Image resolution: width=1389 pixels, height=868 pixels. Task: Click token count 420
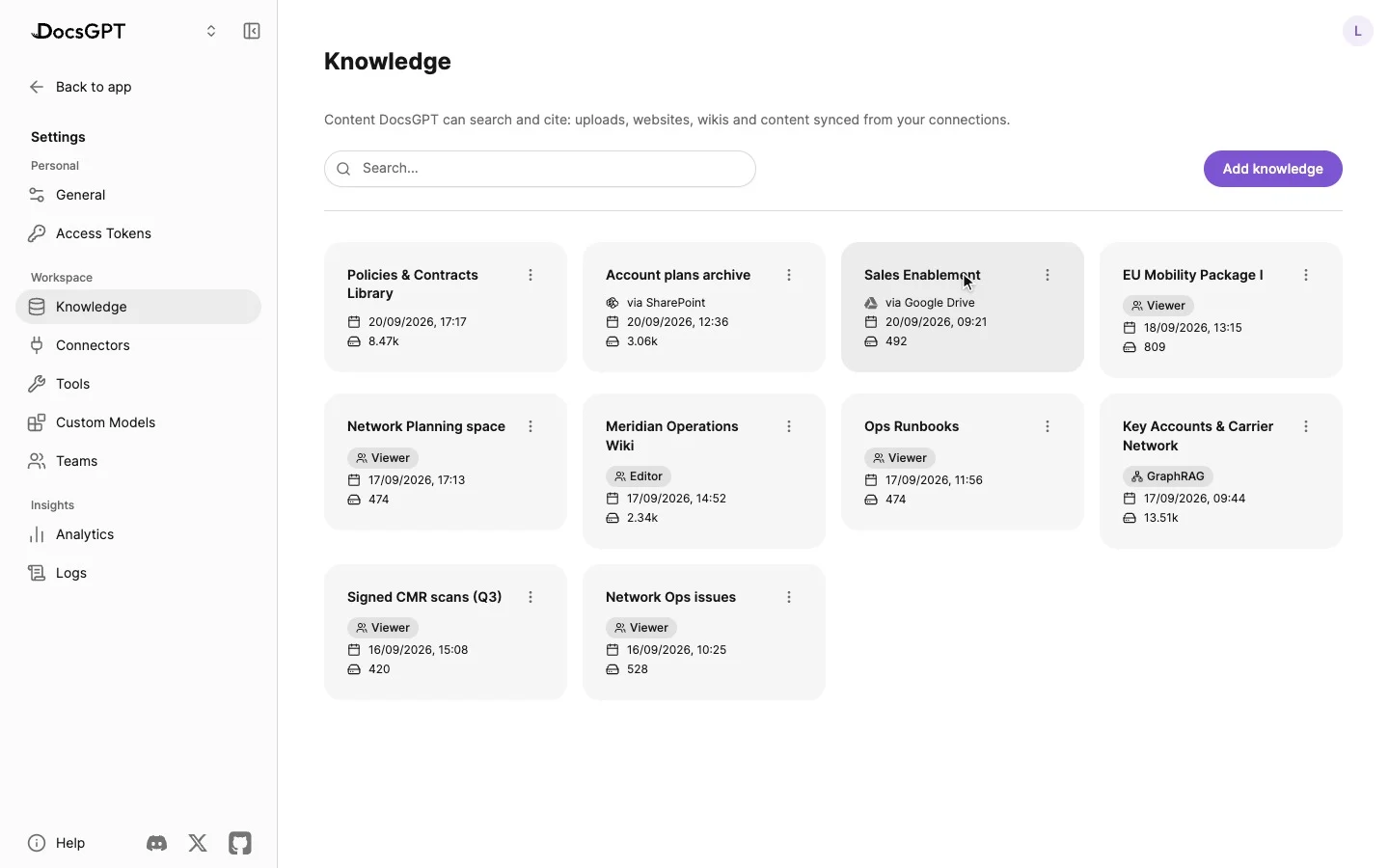pos(379,669)
